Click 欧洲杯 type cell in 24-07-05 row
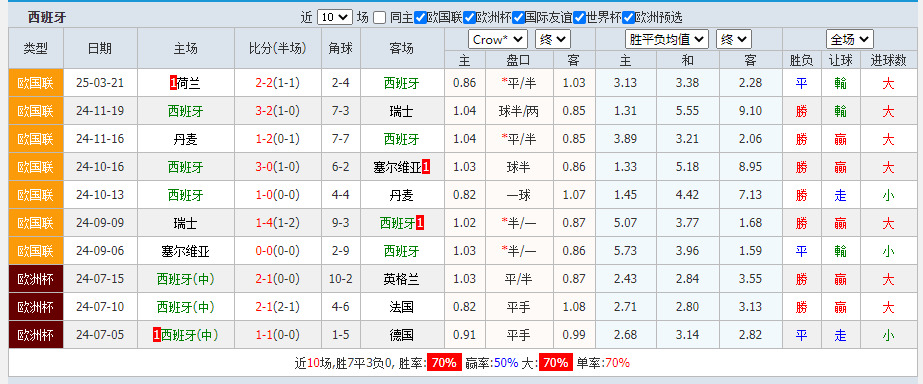The image size is (923, 384). click(36, 335)
